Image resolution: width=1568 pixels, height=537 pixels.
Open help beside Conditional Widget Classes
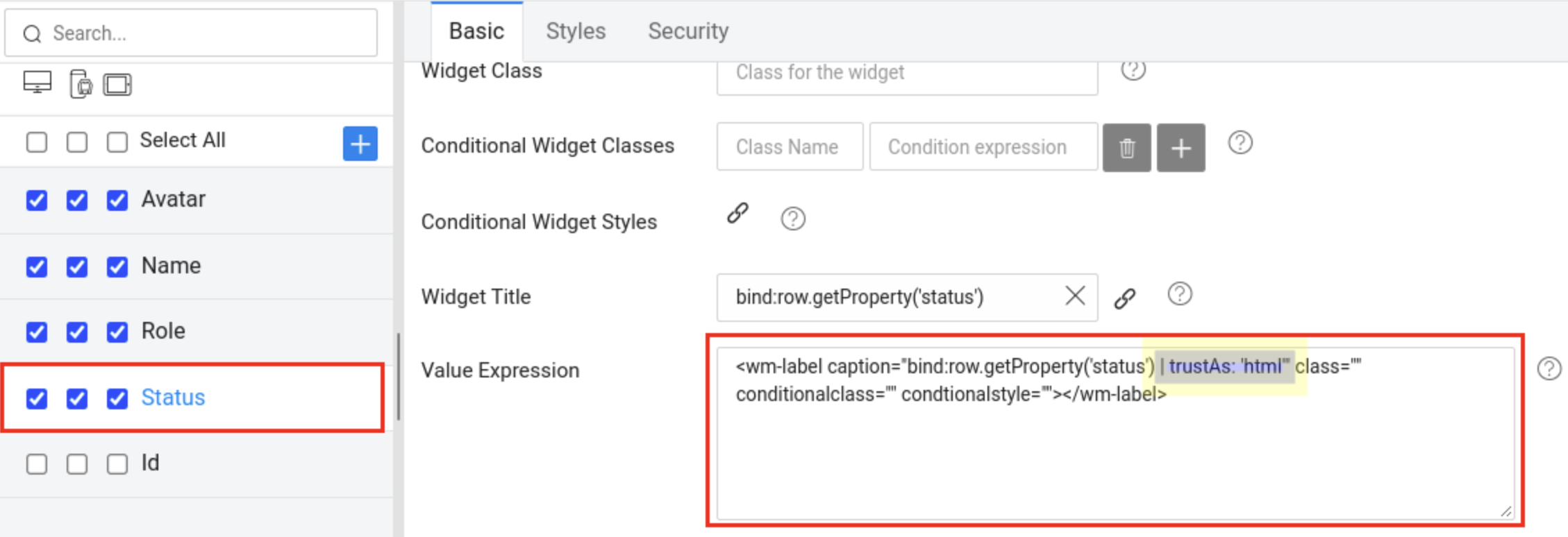click(x=1240, y=144)
